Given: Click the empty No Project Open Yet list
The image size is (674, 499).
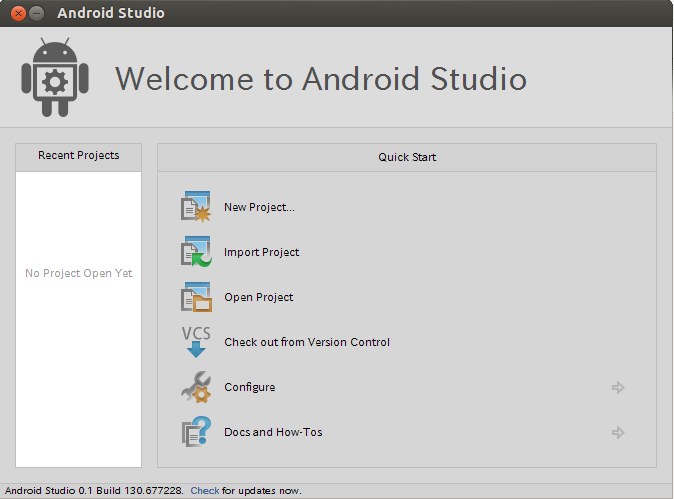Looking at the screenshot, I should pos(79,319).
